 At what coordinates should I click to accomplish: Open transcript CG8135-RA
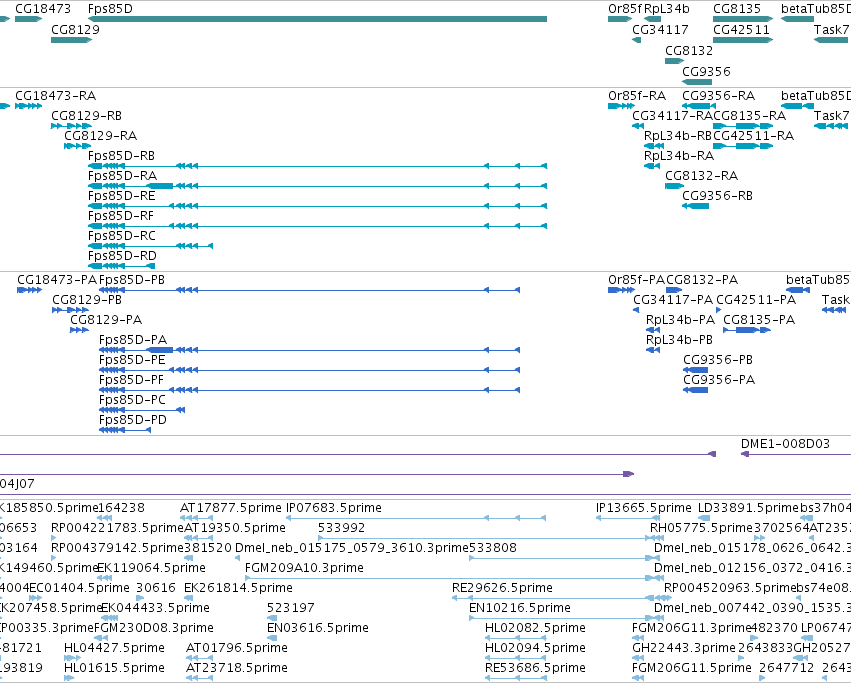tap(750, 116)
